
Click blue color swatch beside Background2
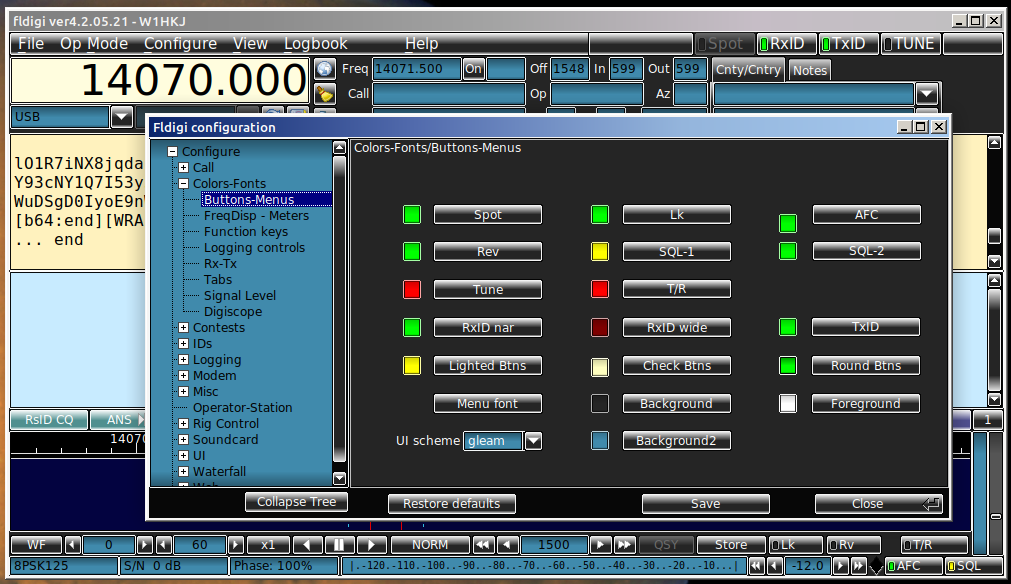[x=600, y=441]
